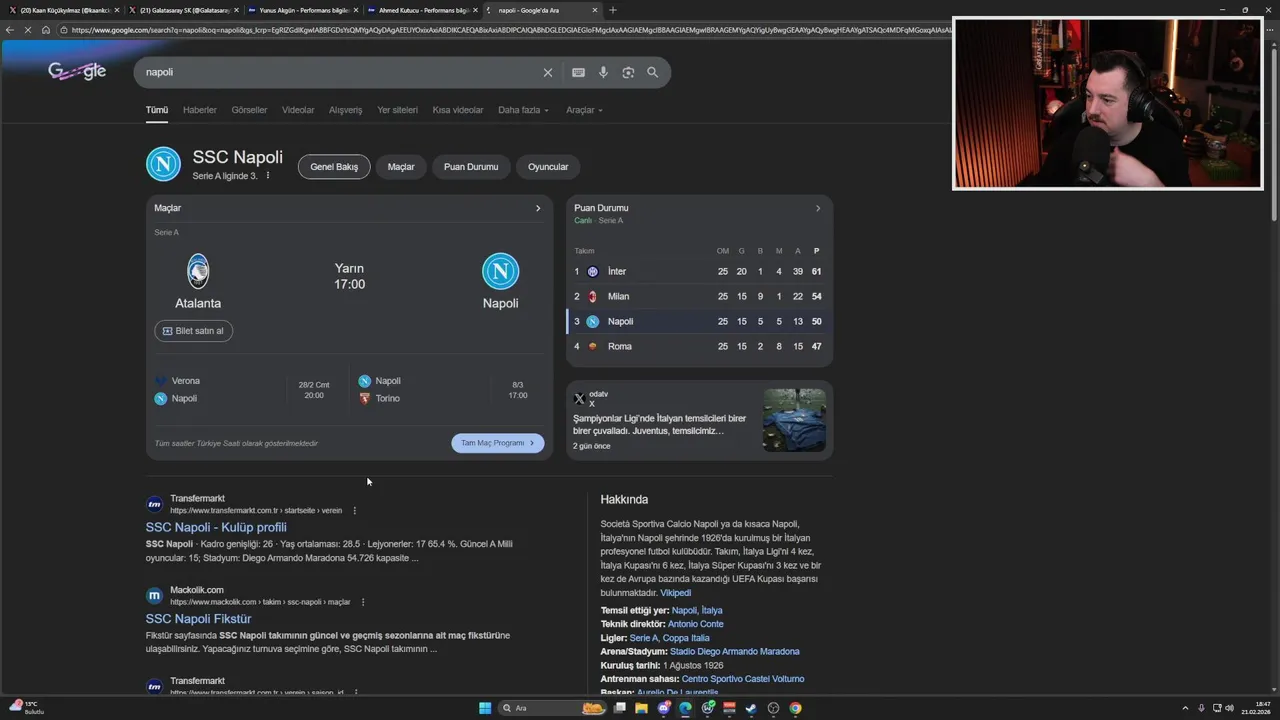
Task: Open the weather widget in taskbar
Action: [x=27, y=708]
